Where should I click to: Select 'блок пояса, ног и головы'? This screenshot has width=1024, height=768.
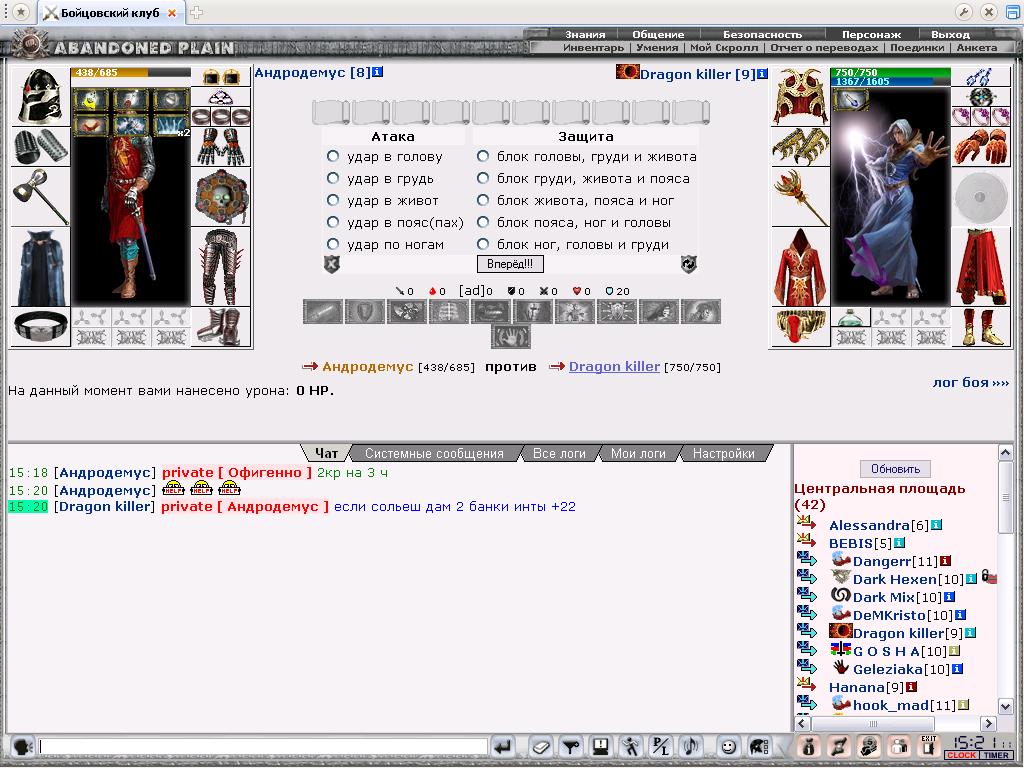pos(483,222)
